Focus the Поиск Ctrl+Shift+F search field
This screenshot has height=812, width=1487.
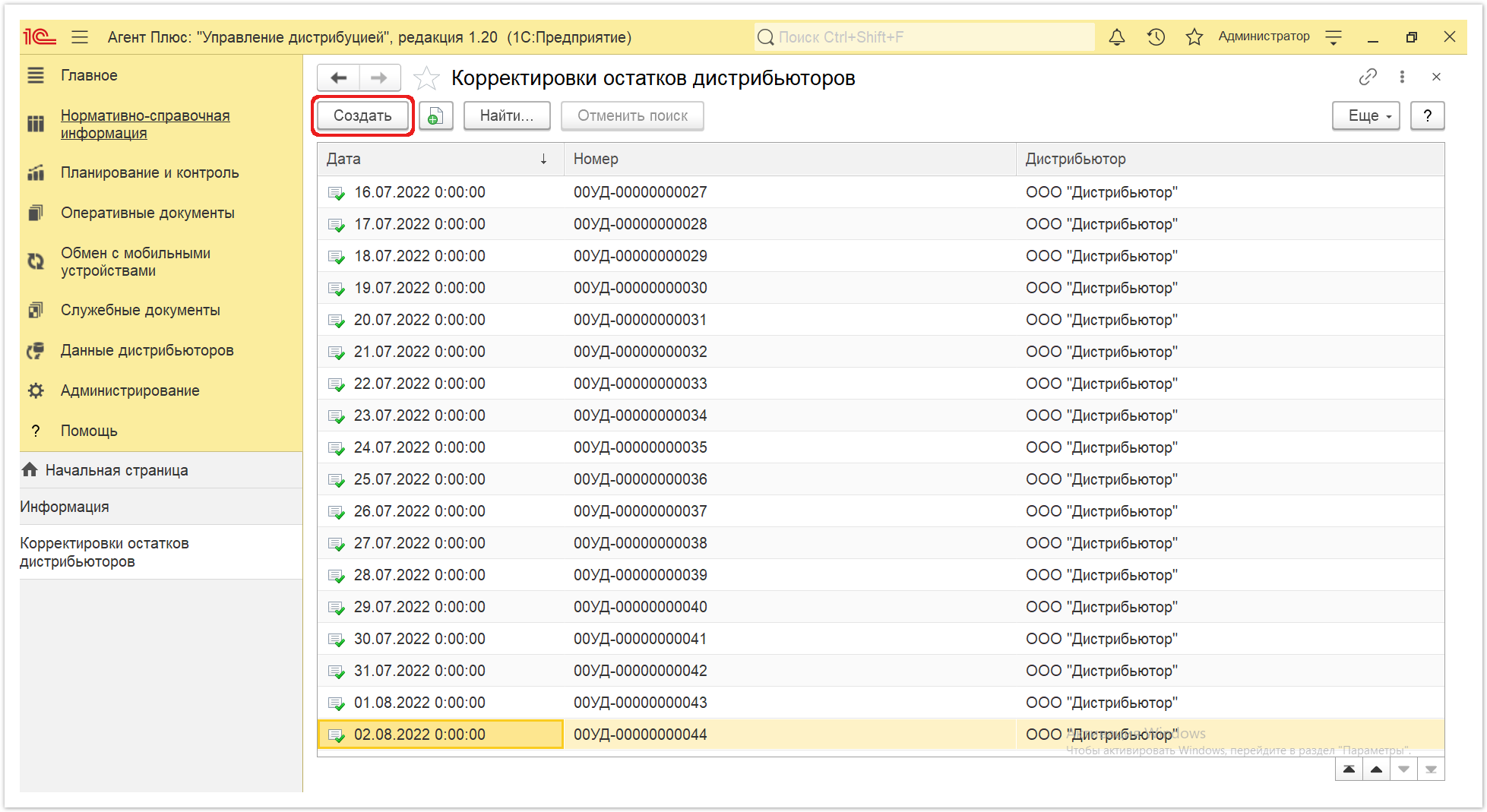(x=925, y=37)
